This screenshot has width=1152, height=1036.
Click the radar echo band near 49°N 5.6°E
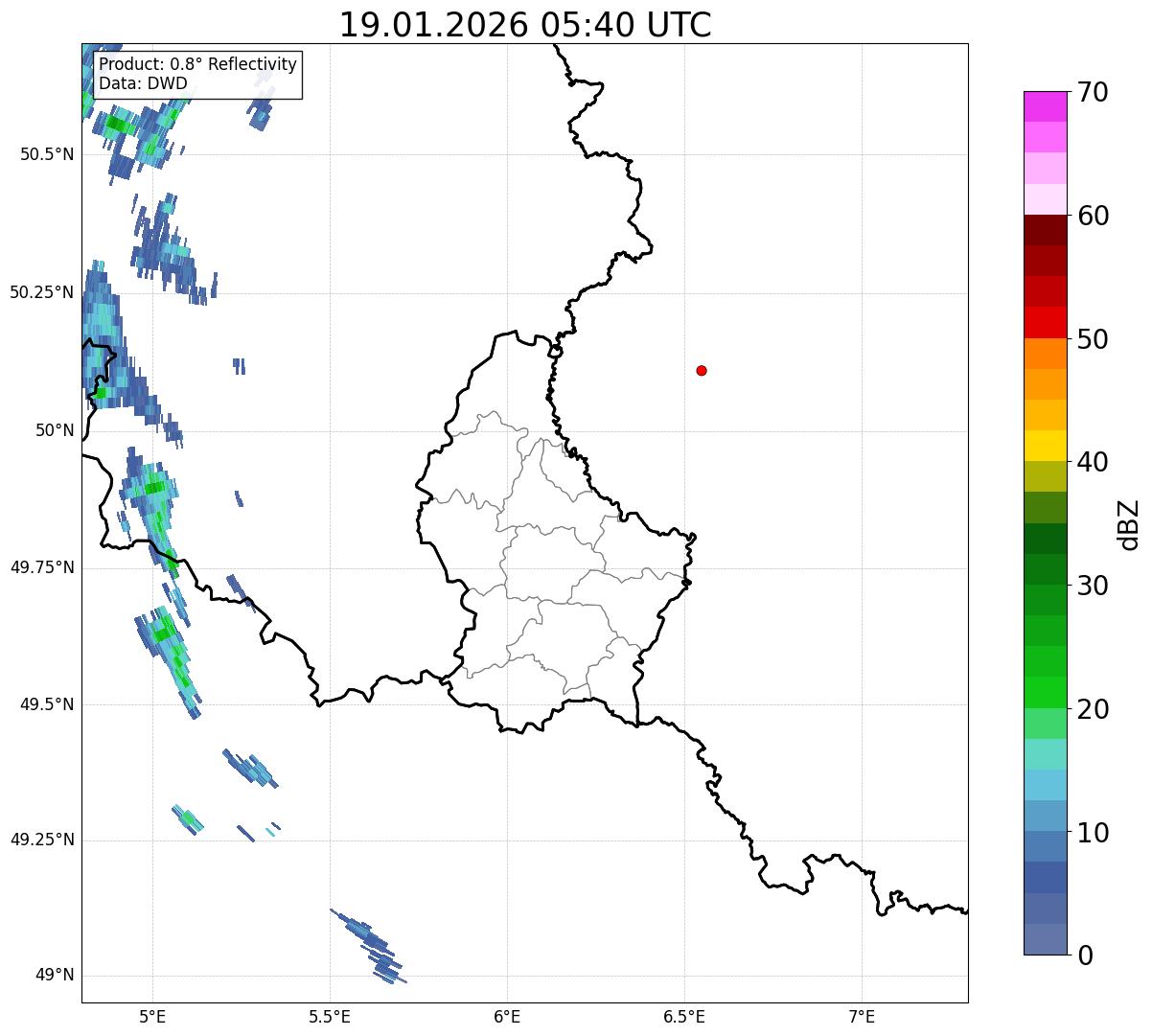tap(368, 946)
